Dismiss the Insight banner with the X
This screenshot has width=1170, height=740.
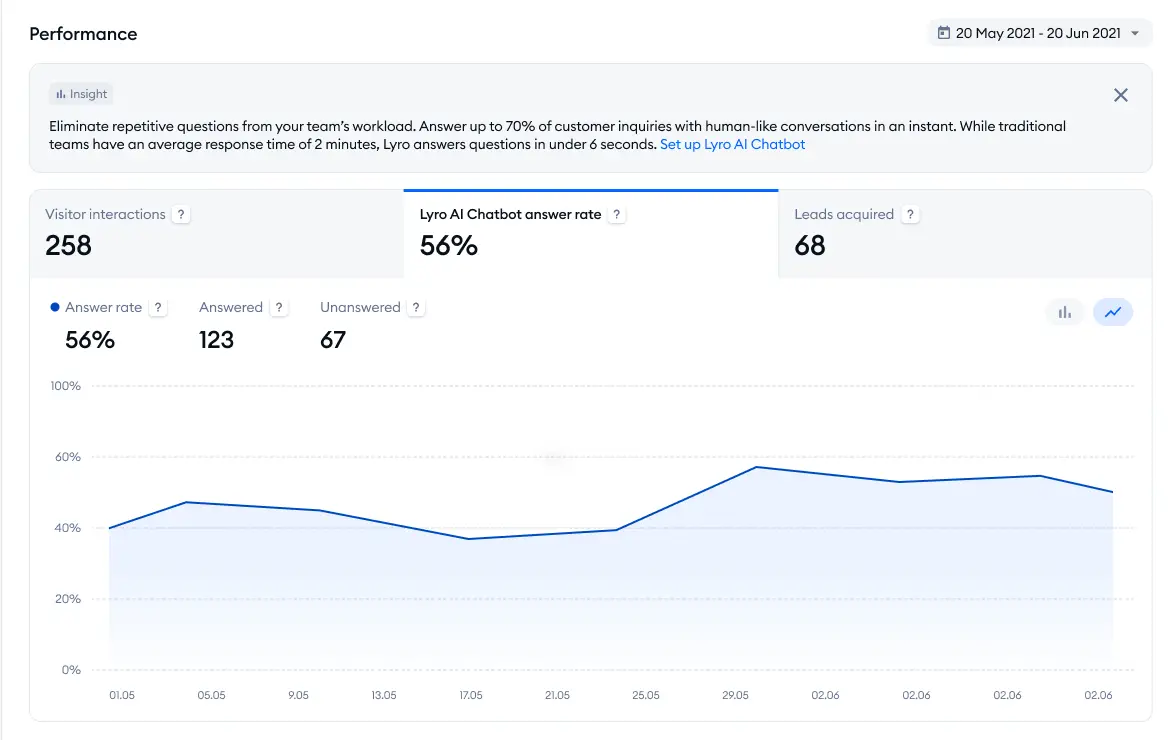[1120, 95]
